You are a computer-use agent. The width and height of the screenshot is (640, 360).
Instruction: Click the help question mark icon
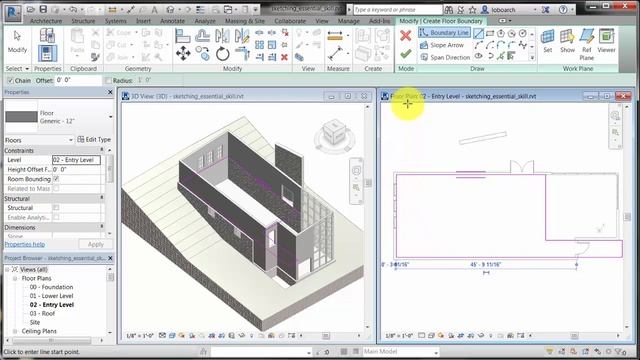[563, 9]
